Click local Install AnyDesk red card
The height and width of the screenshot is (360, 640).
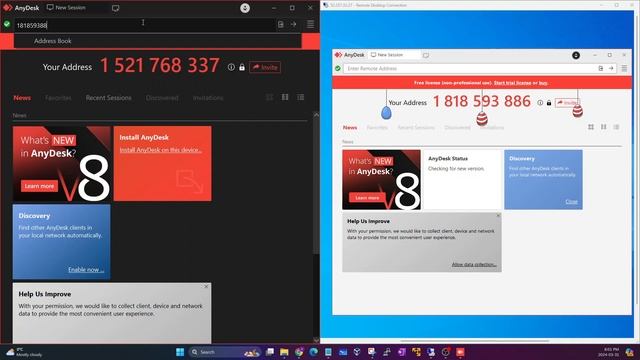162,163
